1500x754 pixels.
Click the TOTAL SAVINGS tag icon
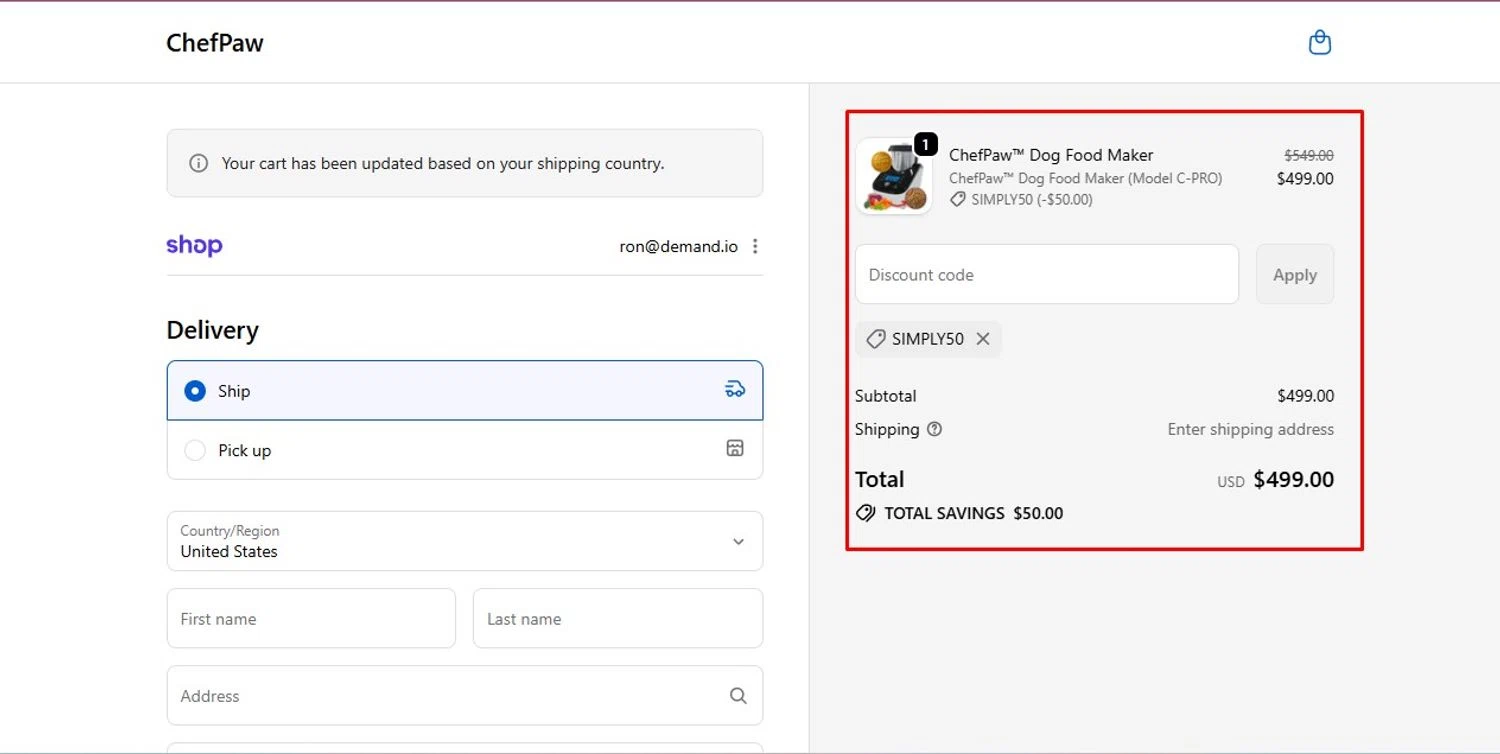click(x=866, y=513)
